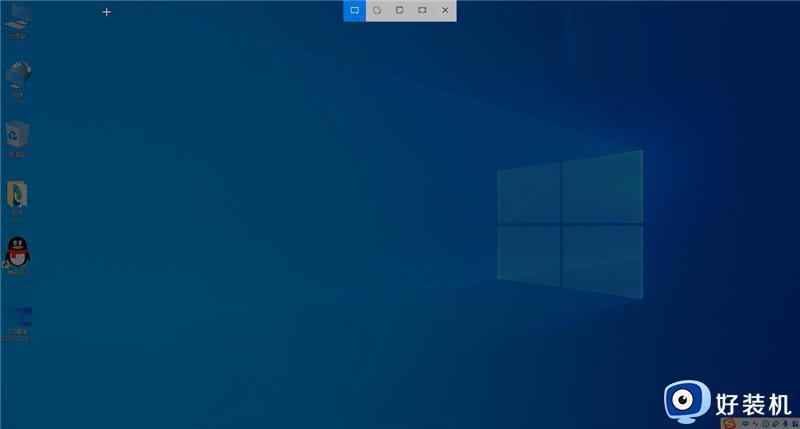This screenshot has height=429, width=800.
Task: Click the Recycle Bin icon
Action: tap(18, 135)
